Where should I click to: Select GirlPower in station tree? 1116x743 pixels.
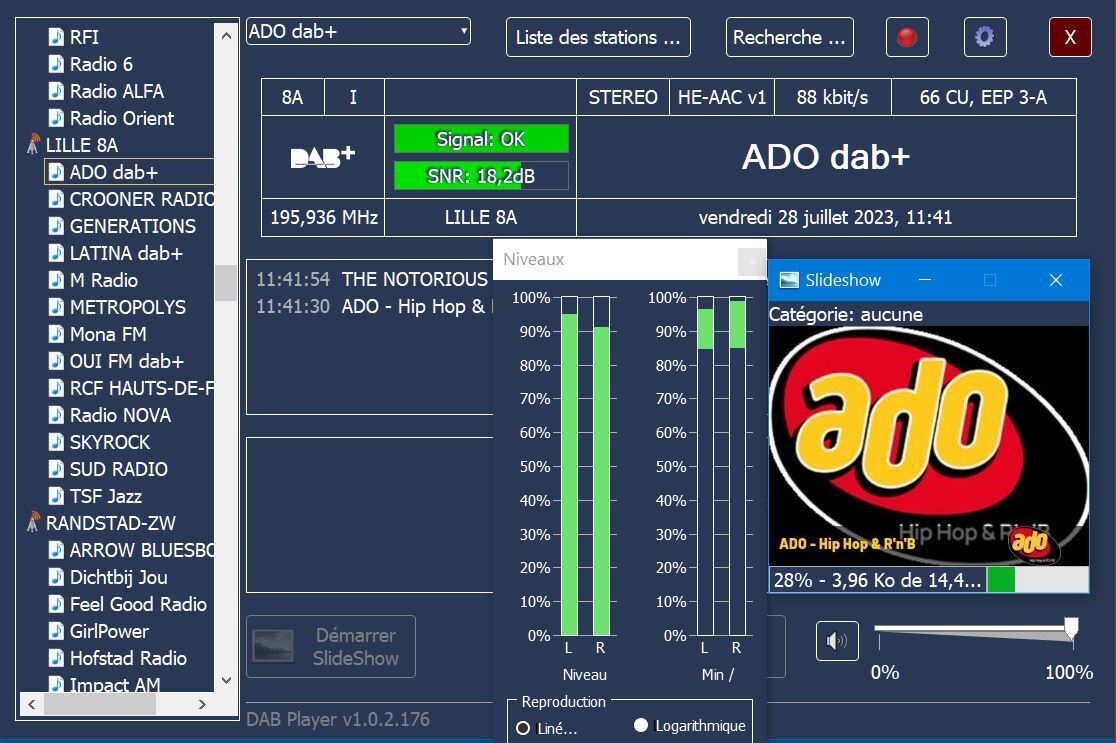[x=109, y=631]
